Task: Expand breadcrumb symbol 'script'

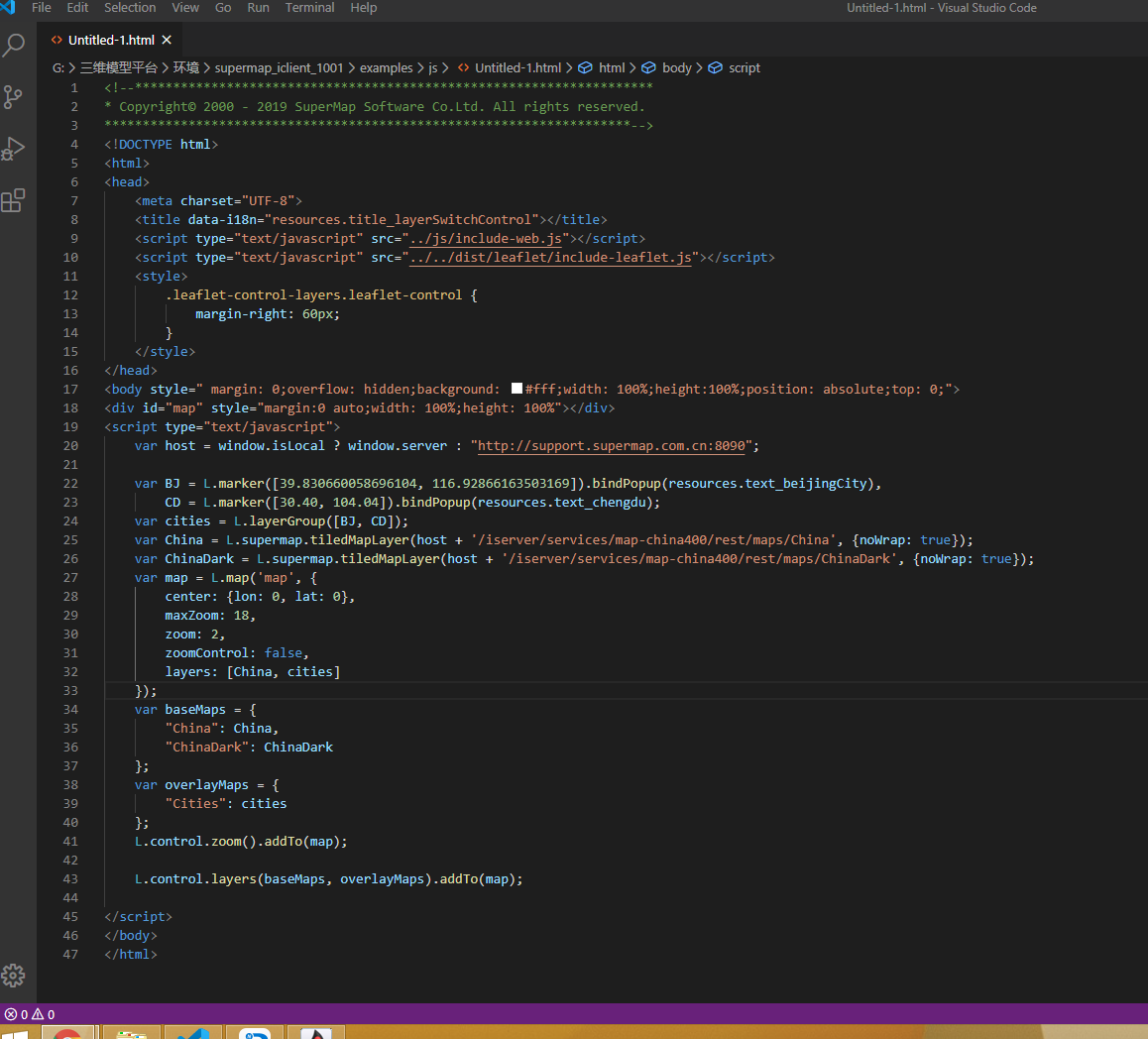Action: click(744, 68)
